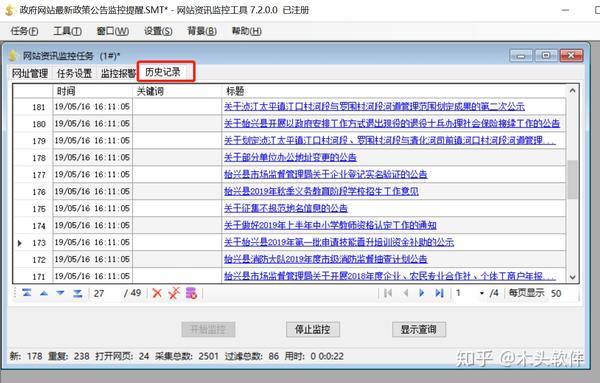Open the page number dropdown showing 1

click(481, 293)
